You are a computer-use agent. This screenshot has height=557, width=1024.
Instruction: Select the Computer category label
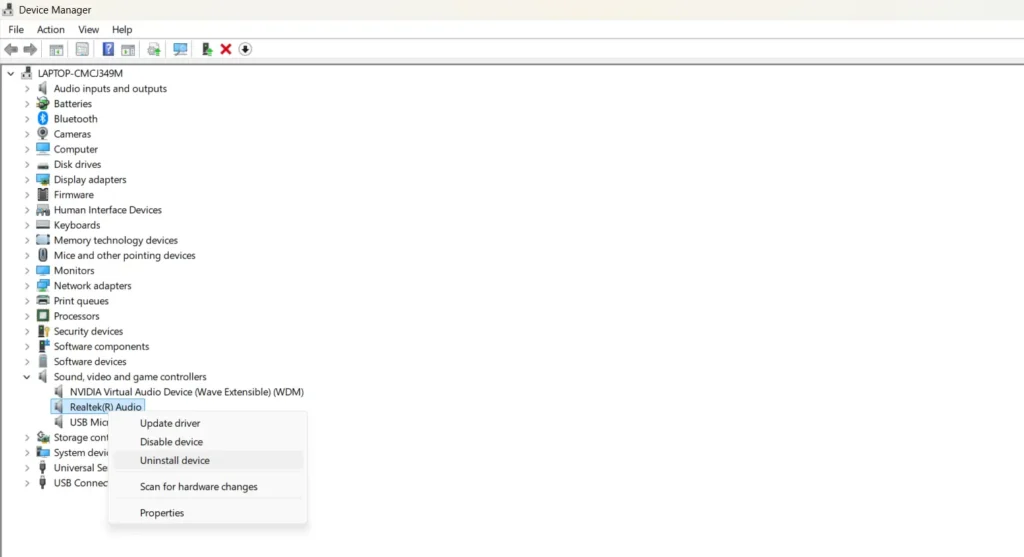coord(76,149)
